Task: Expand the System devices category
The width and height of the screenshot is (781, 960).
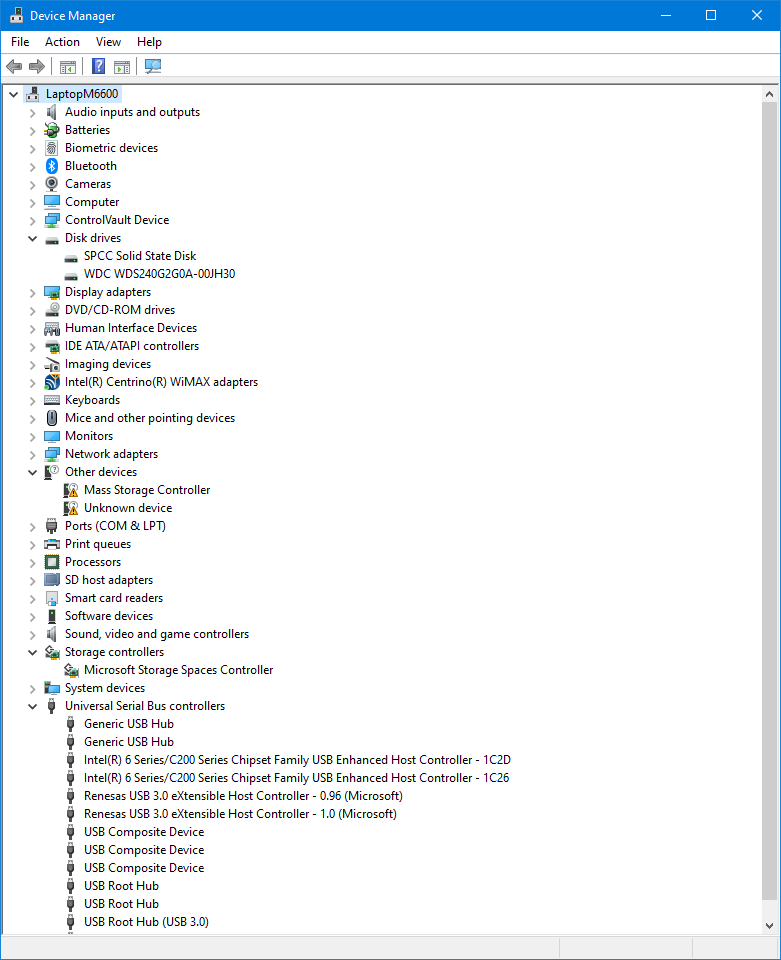Action: click(32, 688)
